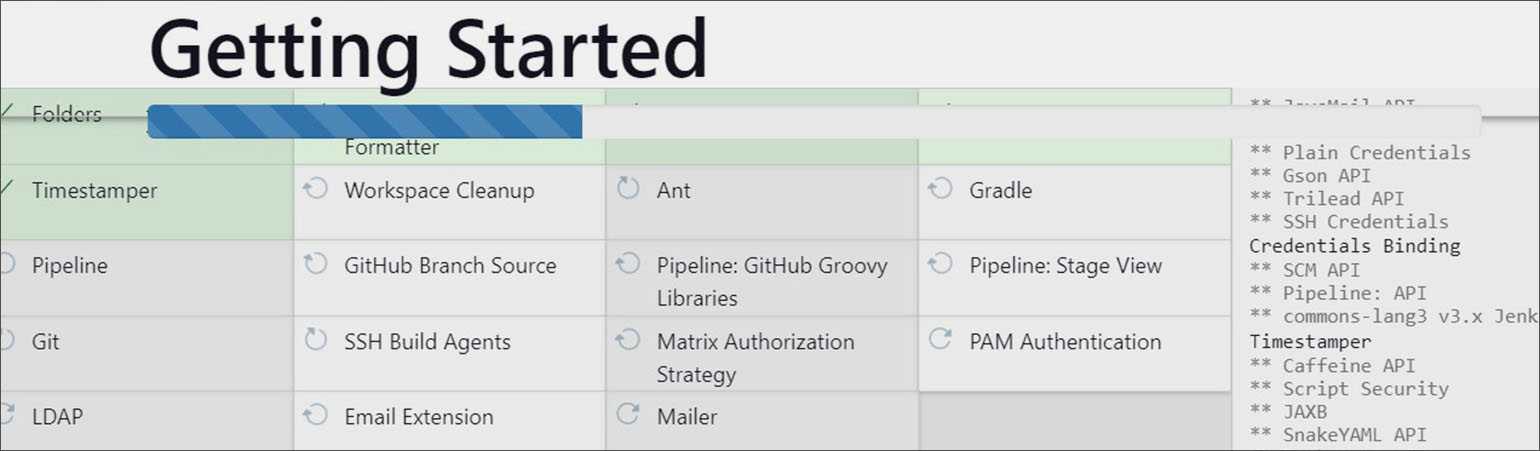Screen dimensions: 1540x451
Task: Click the pending icon beside Pipeline: Stage View
Action: [x=940, y=264]
